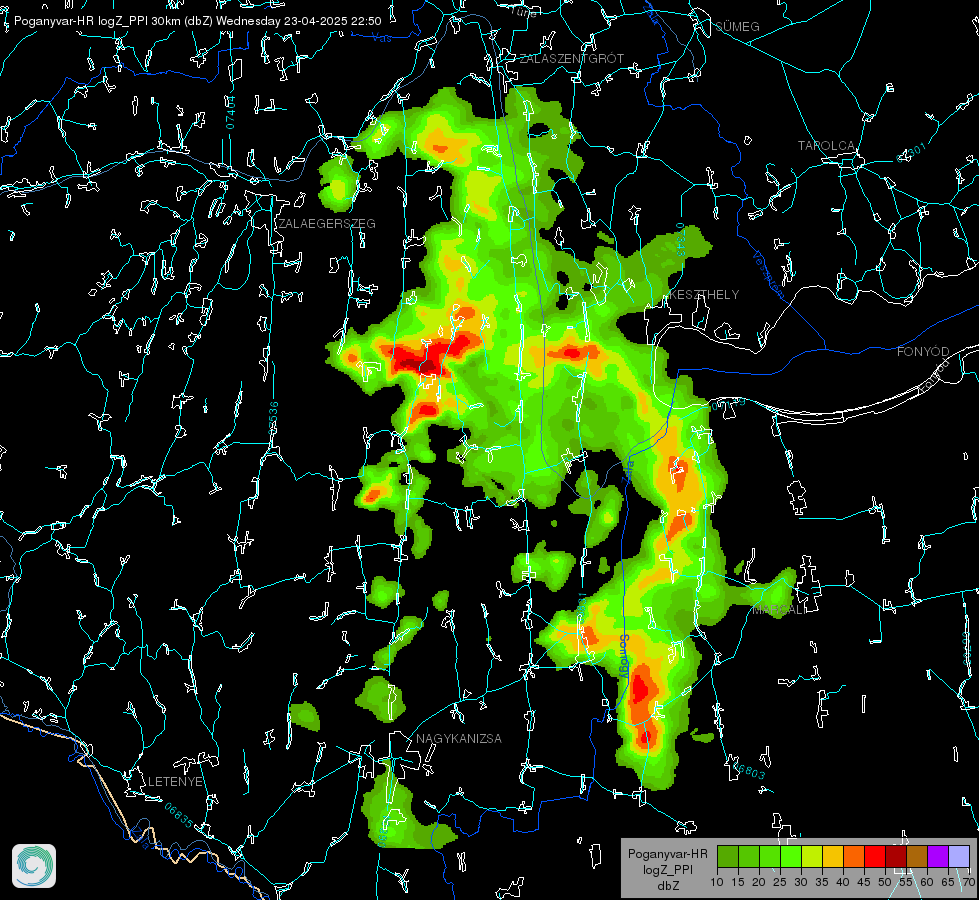The width and height of the screenshot is (979, 900).
Task: Click the LETENYE city label
Action: coord(175,781)
